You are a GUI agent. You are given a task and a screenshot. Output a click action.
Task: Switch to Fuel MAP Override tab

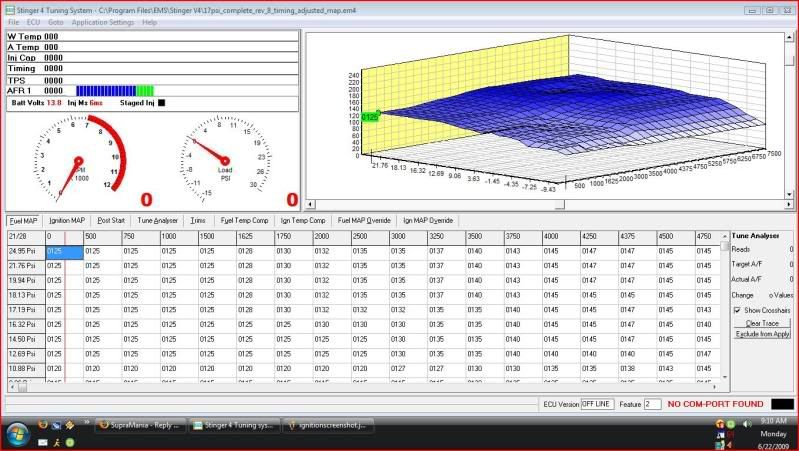tap(364, 221)
